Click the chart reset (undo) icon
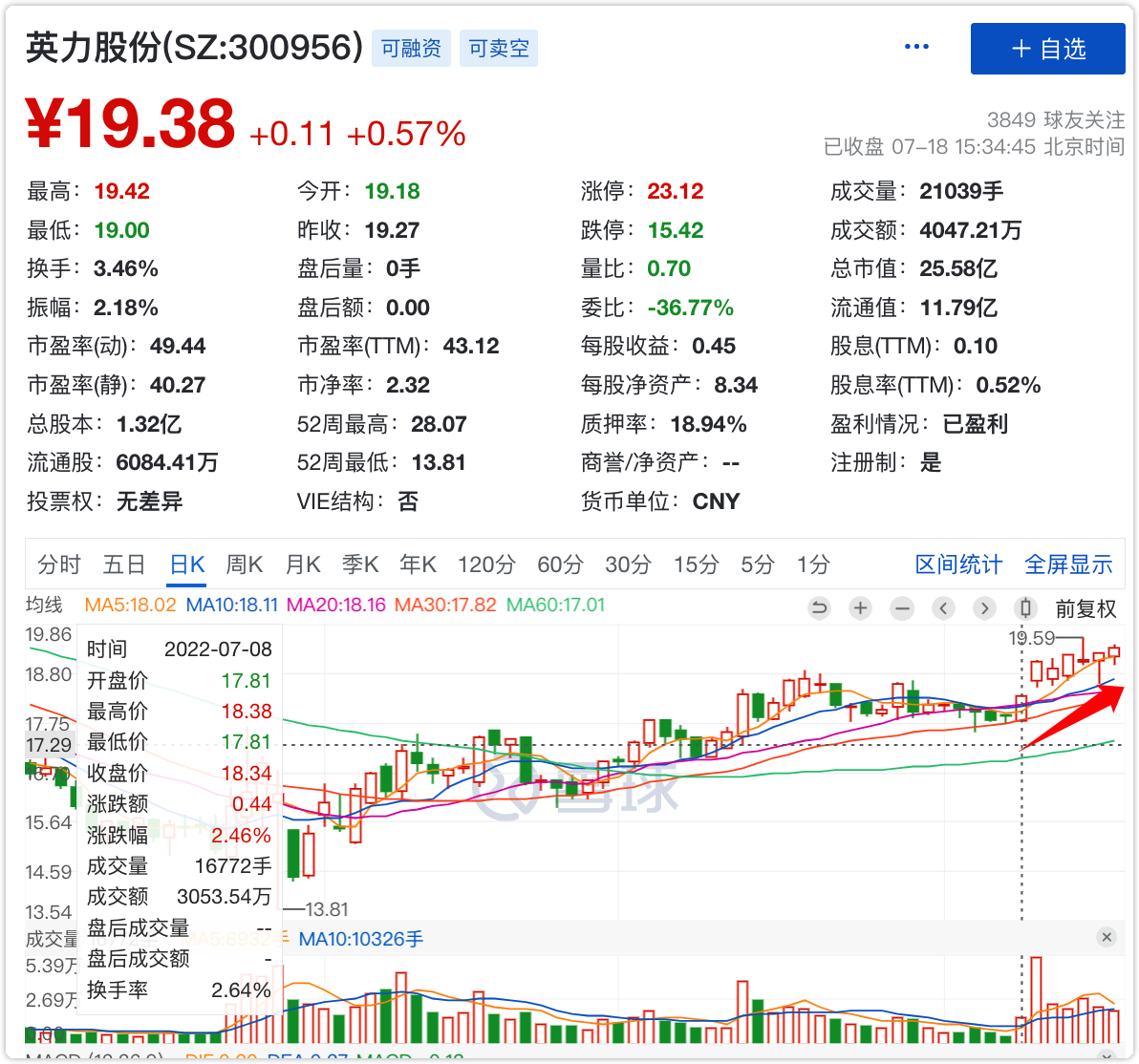 (x=819, y=608)
